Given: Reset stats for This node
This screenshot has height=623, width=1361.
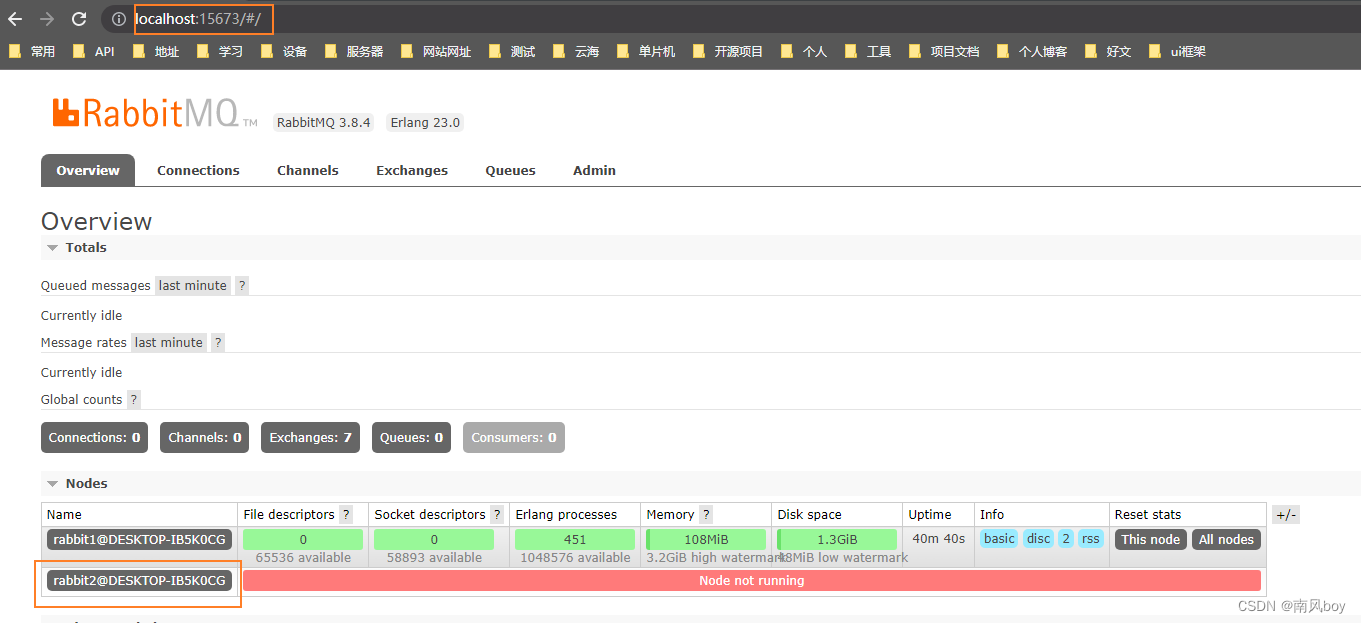Looking at the screenshot, I should pyautogui.click(x=1151, y=539).
